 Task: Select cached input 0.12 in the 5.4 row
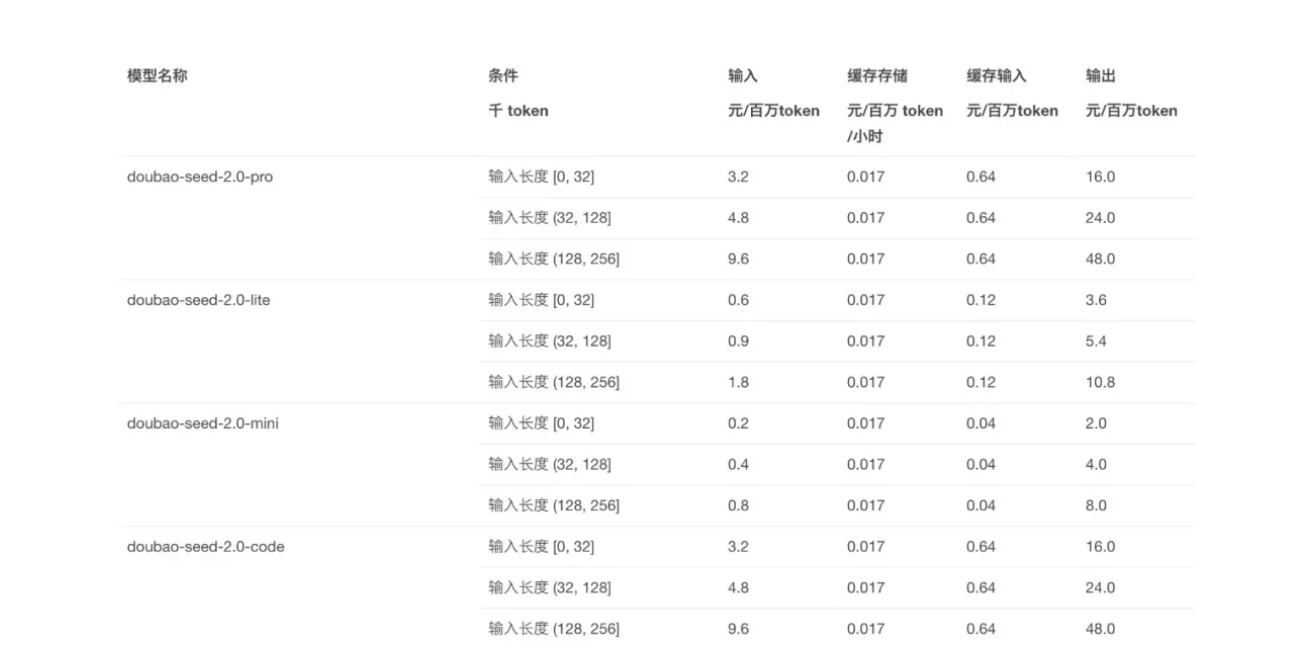click(981, 341)
